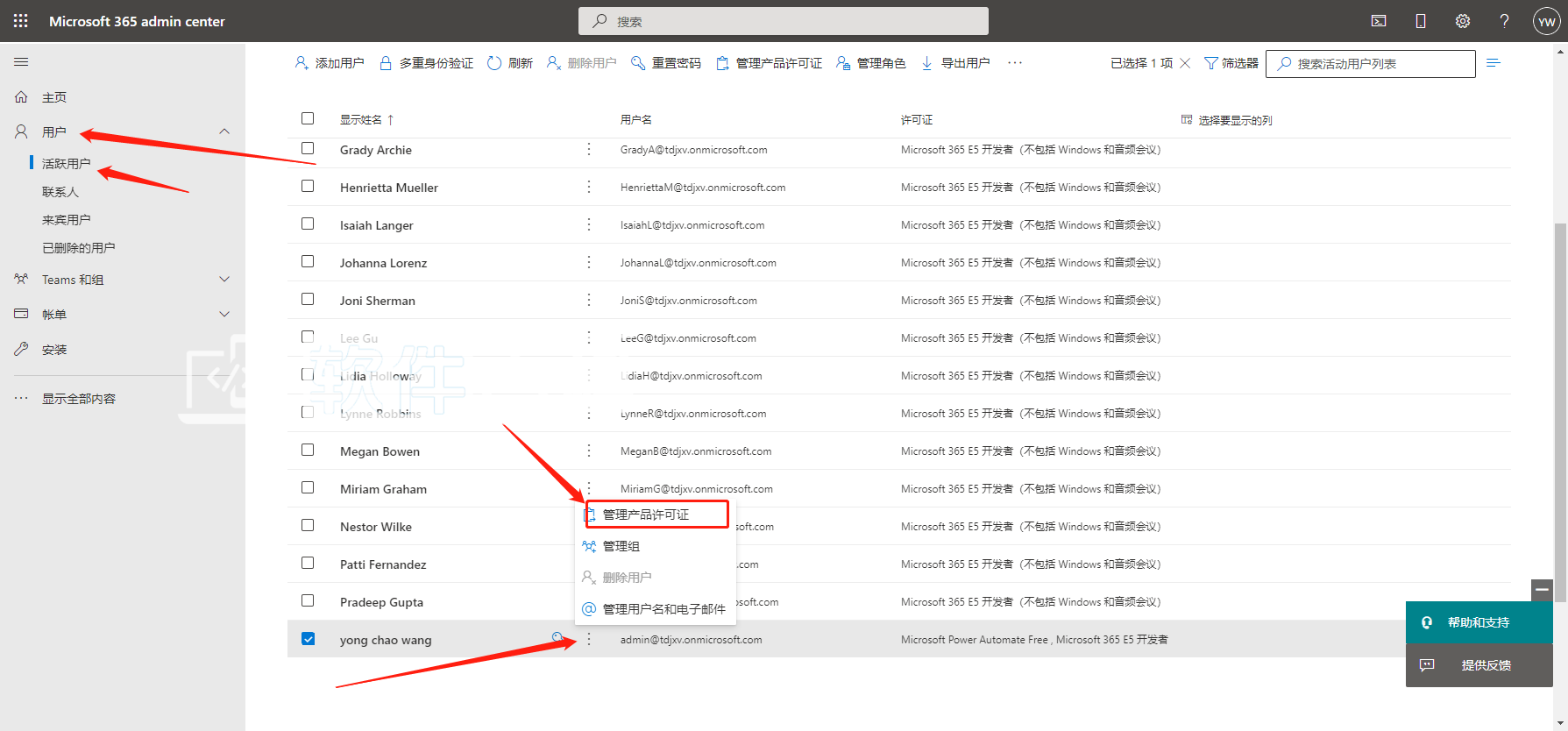Screen dimensions: 1568x731
Task: Open the 帮助和支持 help button
Action: pos(1479,622)
